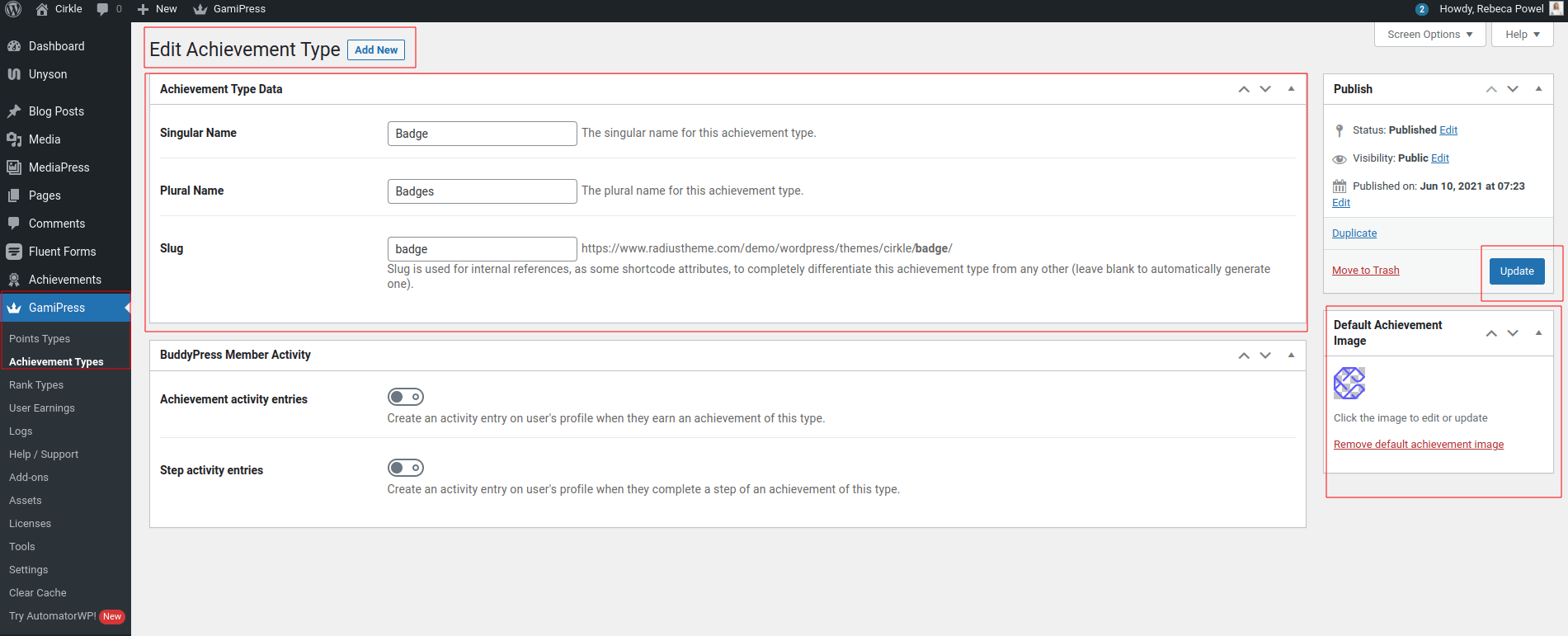
Task: Click the Unyson icon in sidebar
Action: [x=14, y=74]
